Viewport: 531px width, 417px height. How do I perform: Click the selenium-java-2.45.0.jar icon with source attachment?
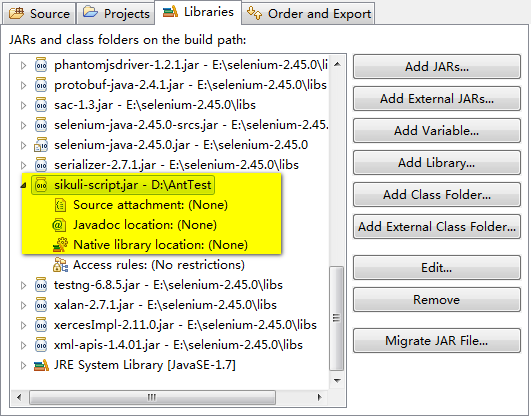click(41, 145)
